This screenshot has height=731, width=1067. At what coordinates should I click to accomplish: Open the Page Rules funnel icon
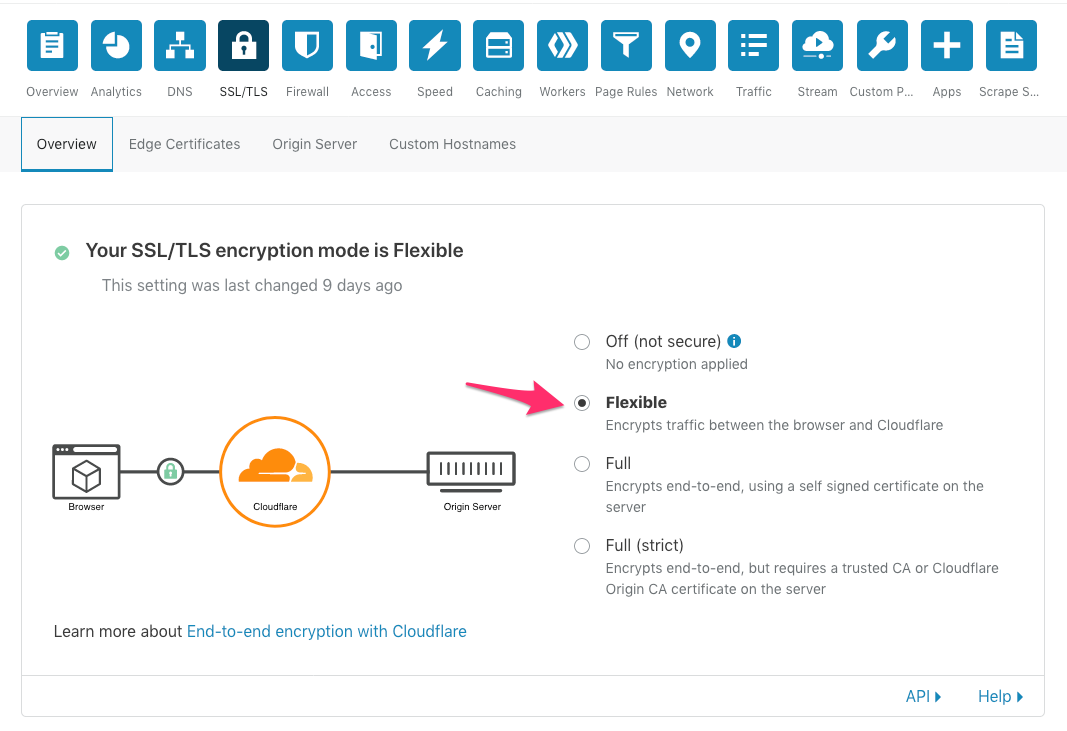point(626,45)
